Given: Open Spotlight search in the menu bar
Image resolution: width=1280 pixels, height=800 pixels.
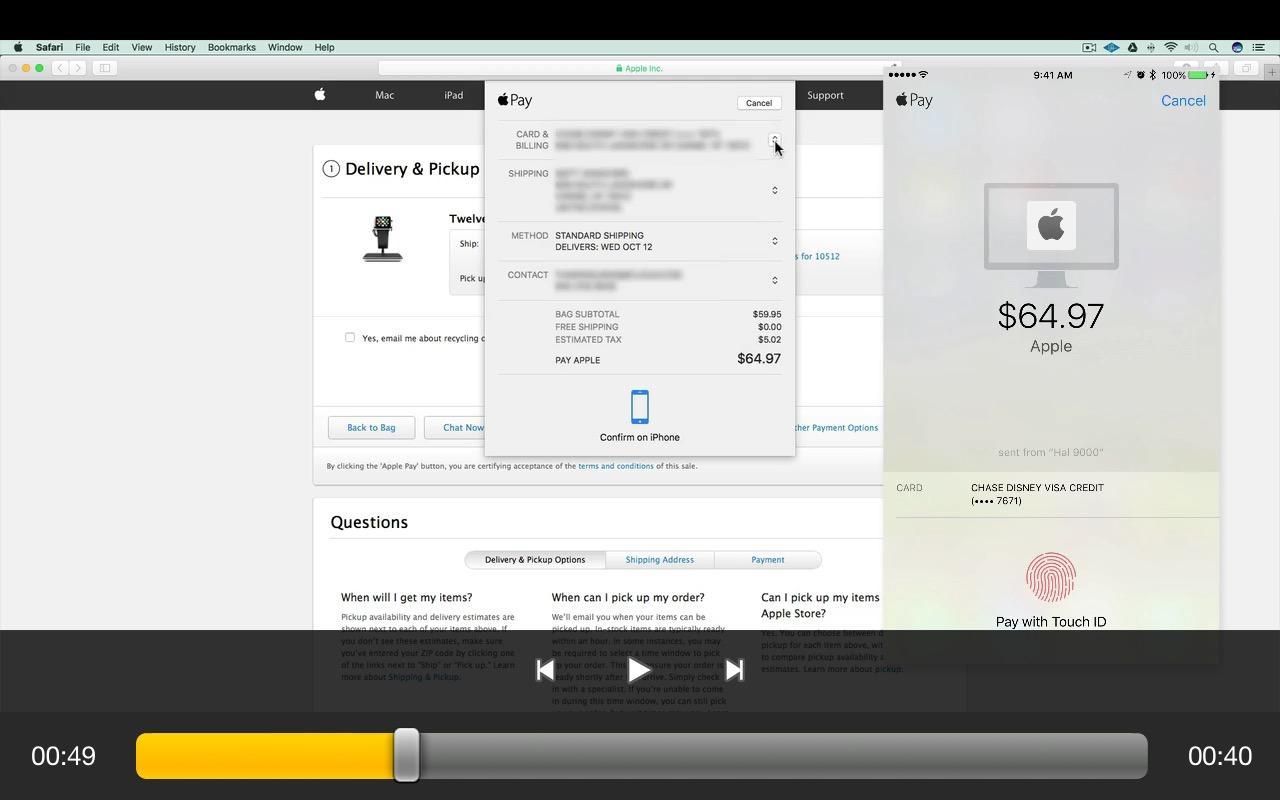Looking at the screenshot, I should tap(1214, 47).
